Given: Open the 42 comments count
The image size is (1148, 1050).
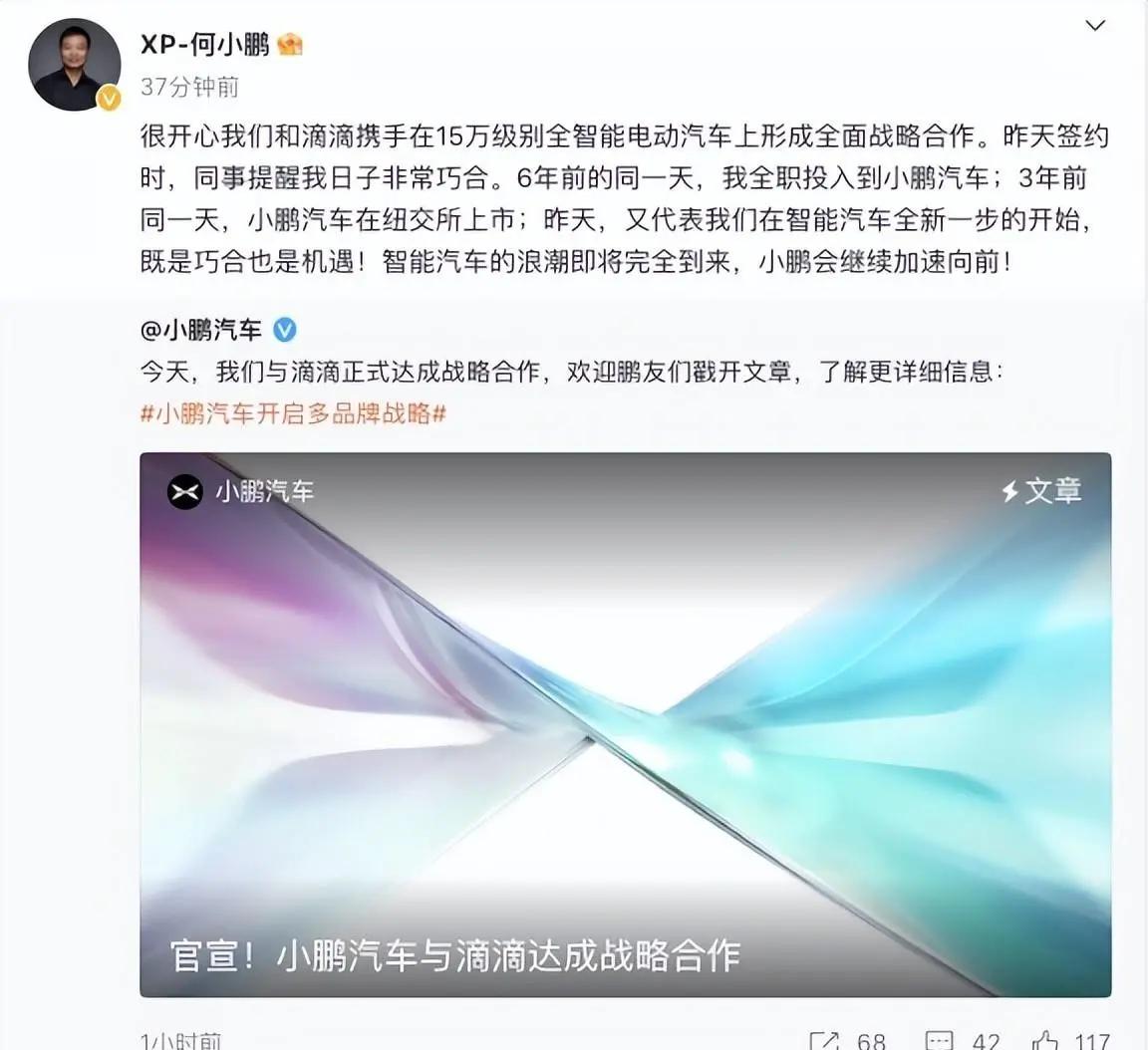Looking at the screenshot, I should (x=986, y=1041).
